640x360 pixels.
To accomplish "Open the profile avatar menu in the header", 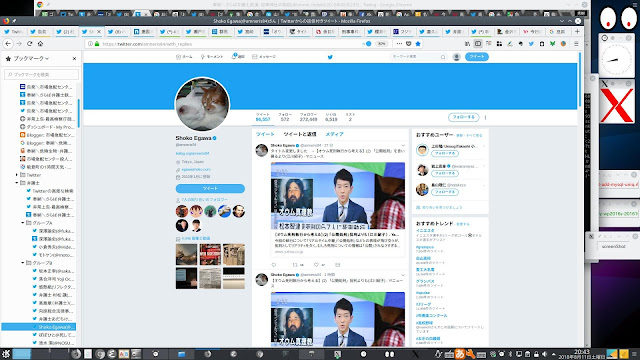I will [456, 57].
